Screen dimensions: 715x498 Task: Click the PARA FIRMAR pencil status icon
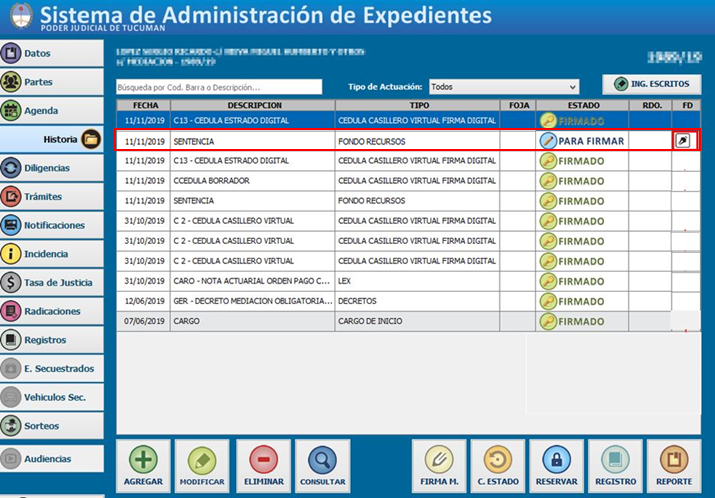(x=548, y=141)
